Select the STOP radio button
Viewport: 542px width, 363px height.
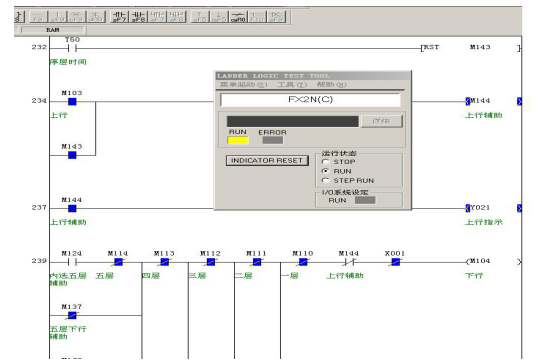point(325,162)
